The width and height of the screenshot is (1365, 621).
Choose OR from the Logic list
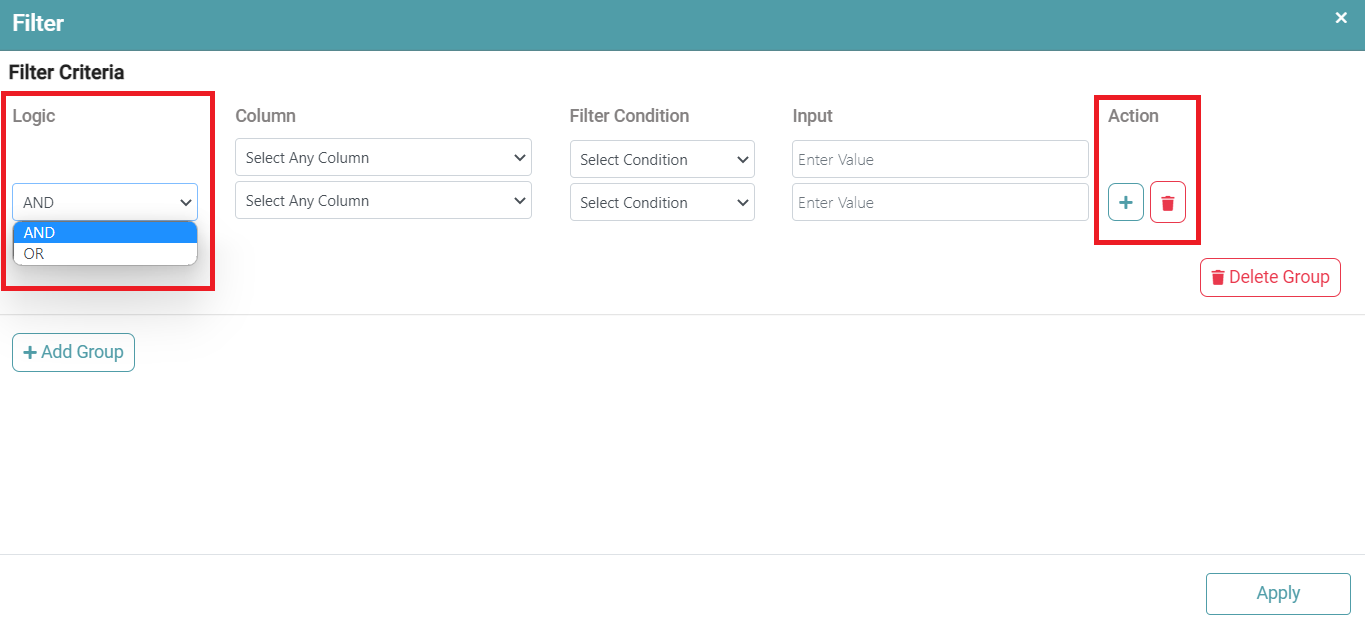105,254
